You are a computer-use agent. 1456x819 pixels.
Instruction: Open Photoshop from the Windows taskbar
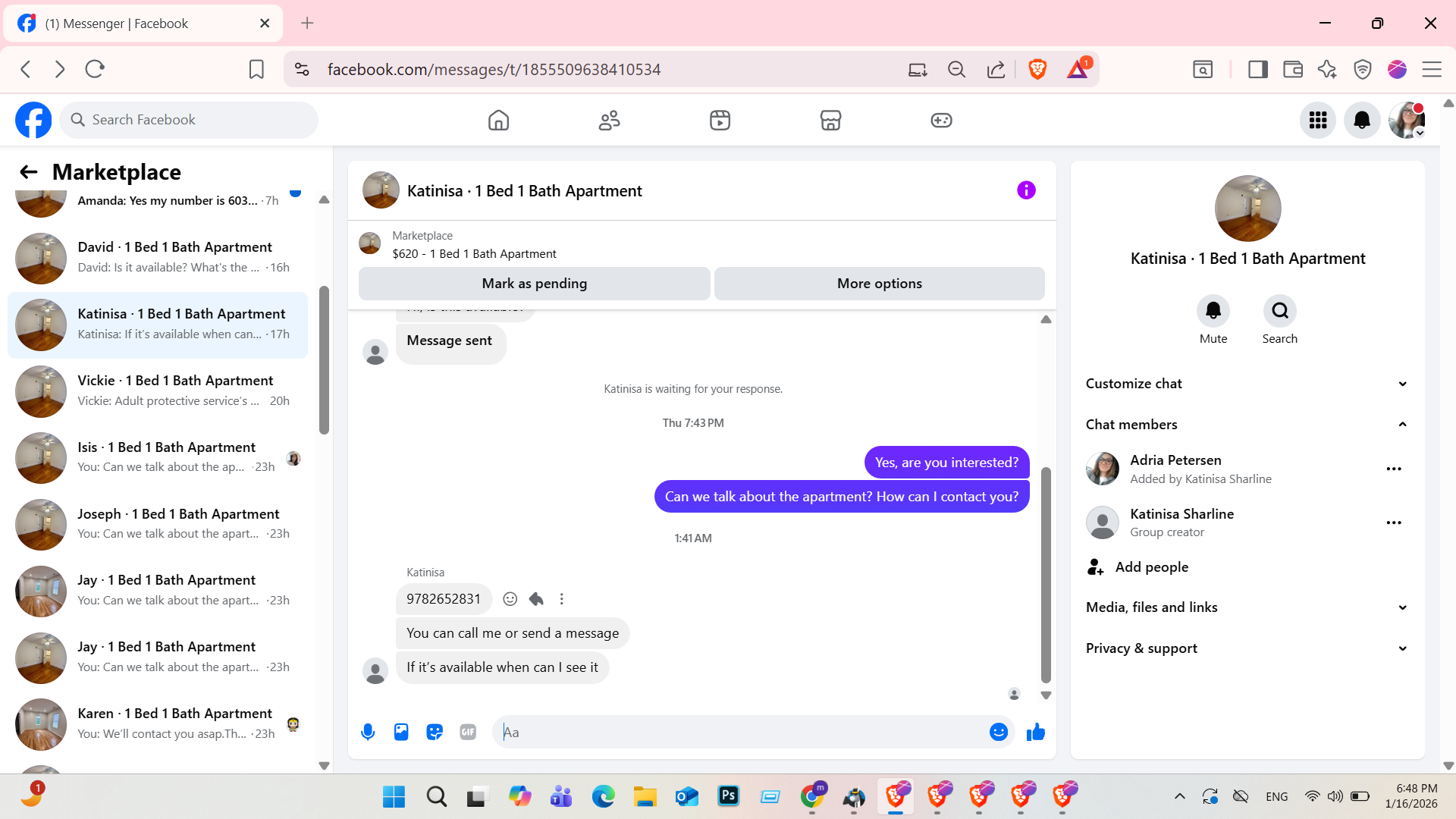point(728,795)
